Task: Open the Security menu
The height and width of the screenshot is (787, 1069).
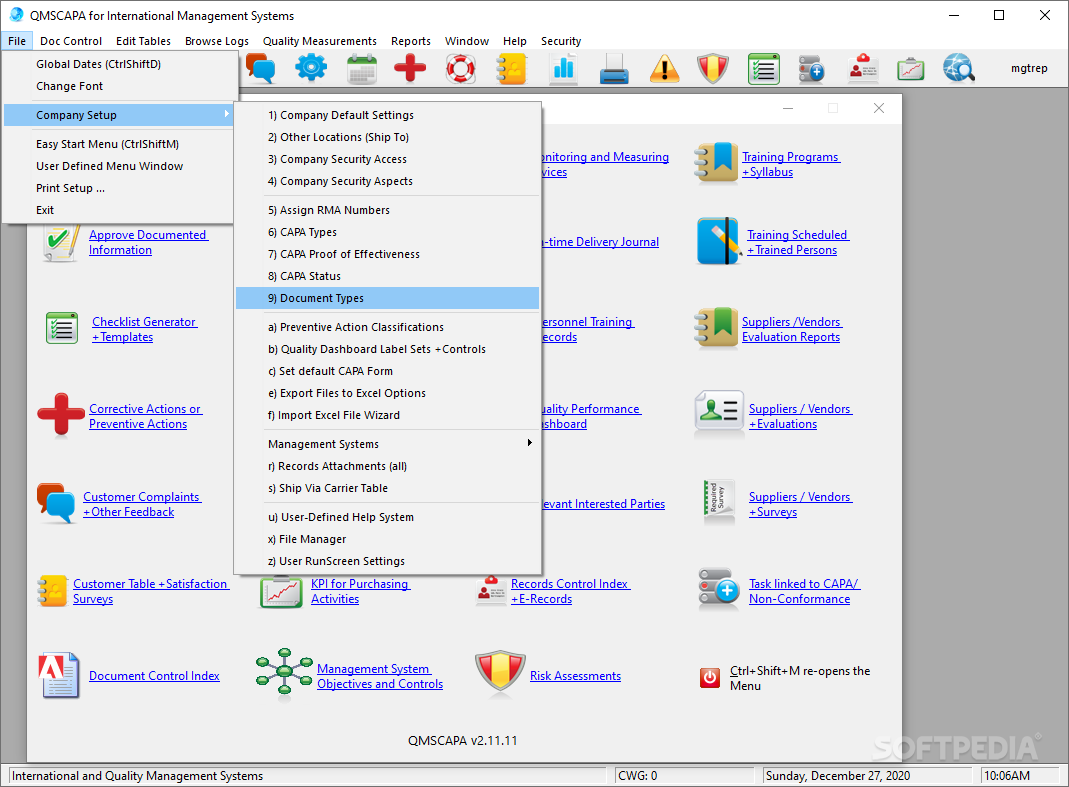Action: (561, 41)
